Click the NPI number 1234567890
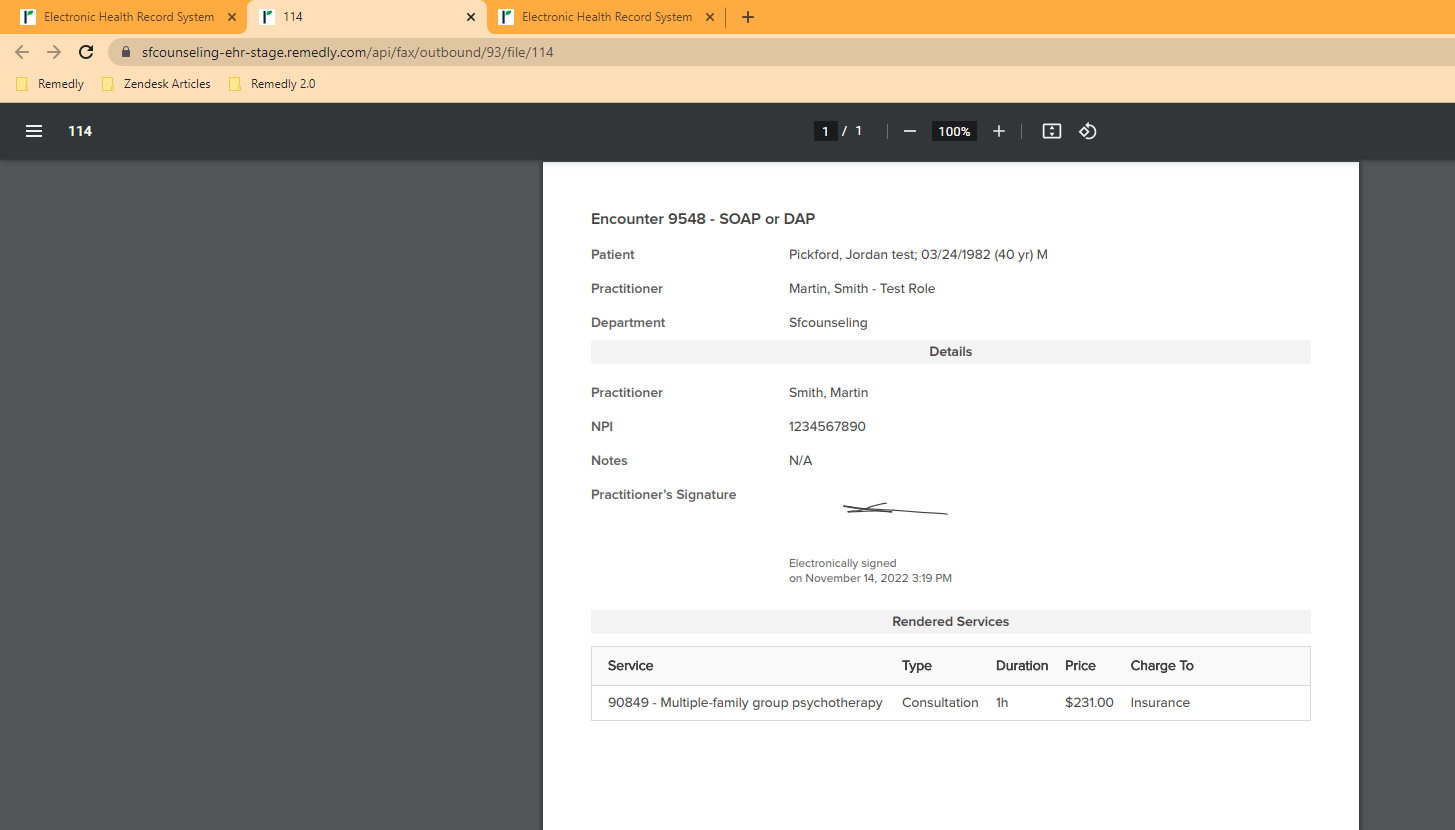Screen dimensions: 1455x830 [x=827, y=427]
